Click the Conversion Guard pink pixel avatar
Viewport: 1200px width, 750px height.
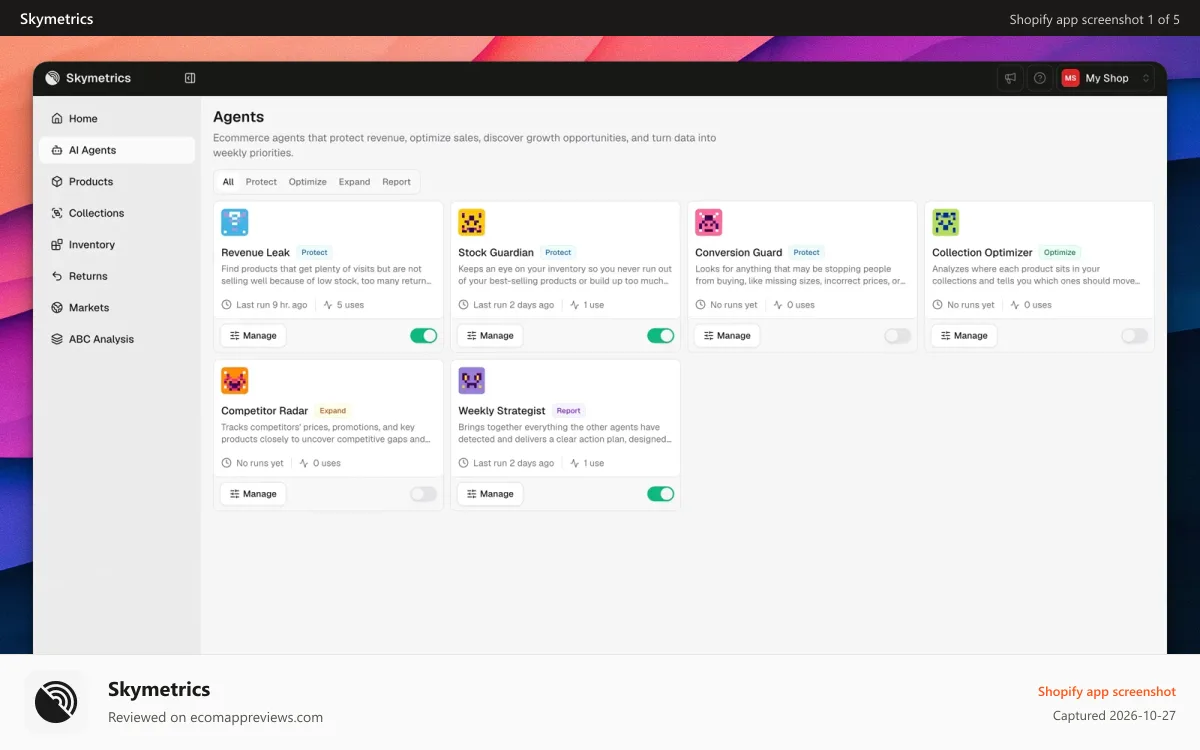(709, 222)
